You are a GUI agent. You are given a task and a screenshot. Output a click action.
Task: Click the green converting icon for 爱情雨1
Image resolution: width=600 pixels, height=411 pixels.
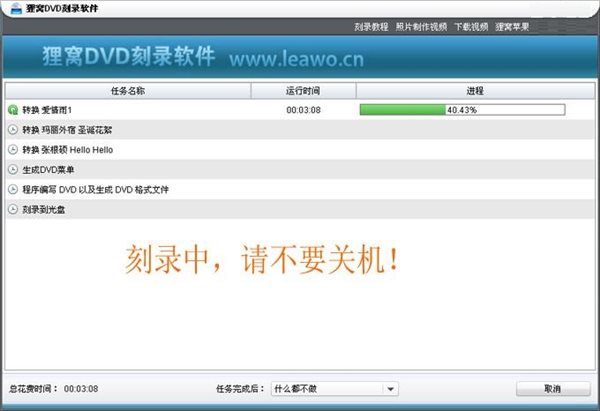(13, 110)
